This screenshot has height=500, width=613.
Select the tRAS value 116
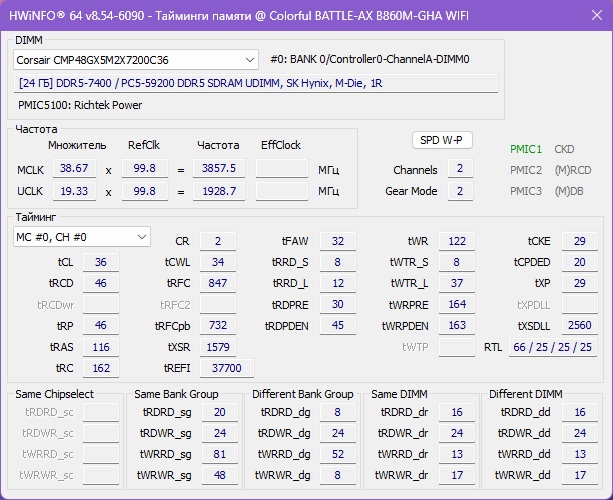point(101,347)
